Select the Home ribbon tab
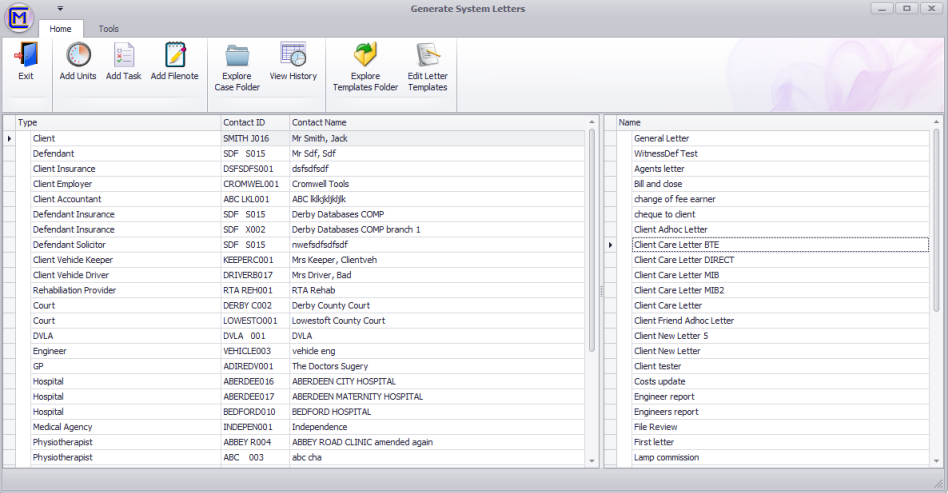 [60, 29]
